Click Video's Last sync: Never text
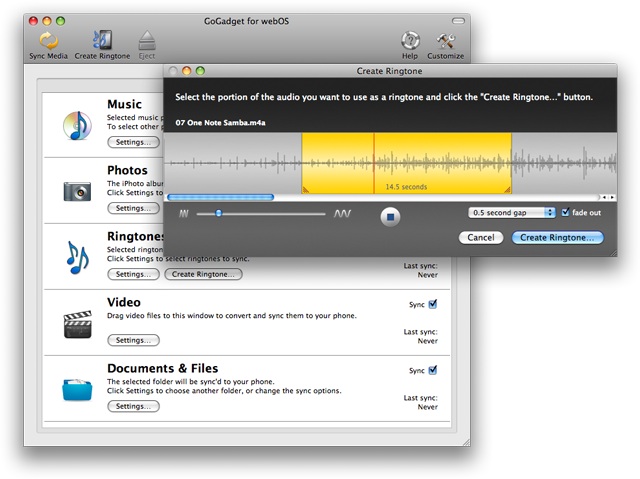The image size is (640, 479). (421, 336)
